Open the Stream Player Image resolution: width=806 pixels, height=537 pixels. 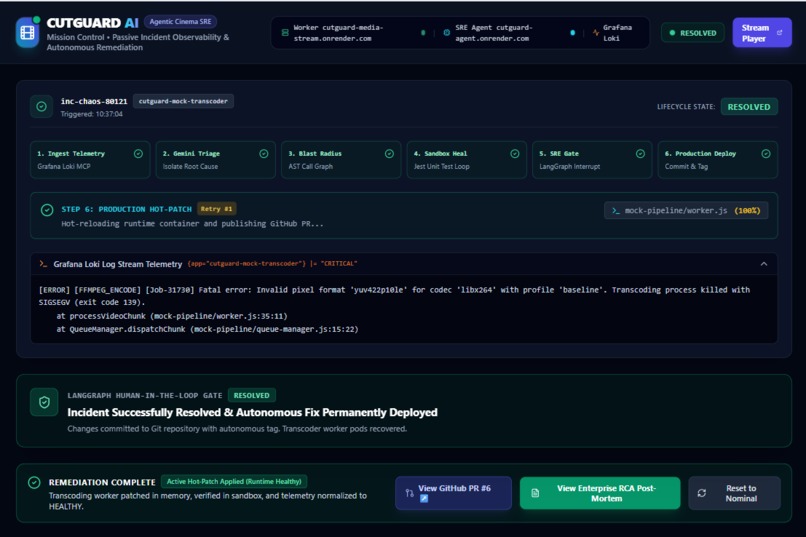pos(762,33)
